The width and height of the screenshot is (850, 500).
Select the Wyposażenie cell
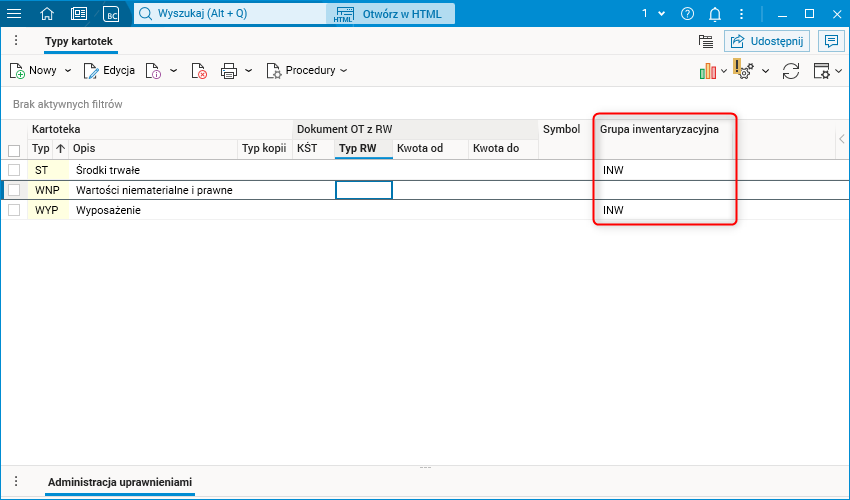click(153, 210)
